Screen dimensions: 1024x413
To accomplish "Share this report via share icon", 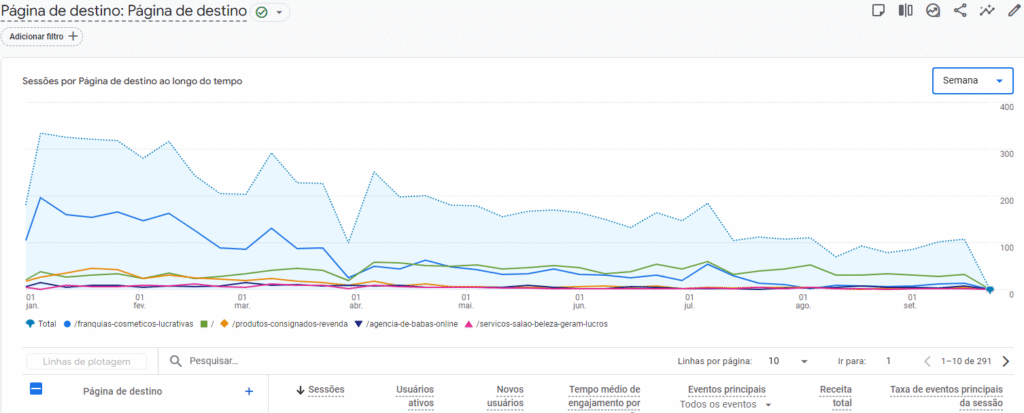I will click(x=960, y=11).
